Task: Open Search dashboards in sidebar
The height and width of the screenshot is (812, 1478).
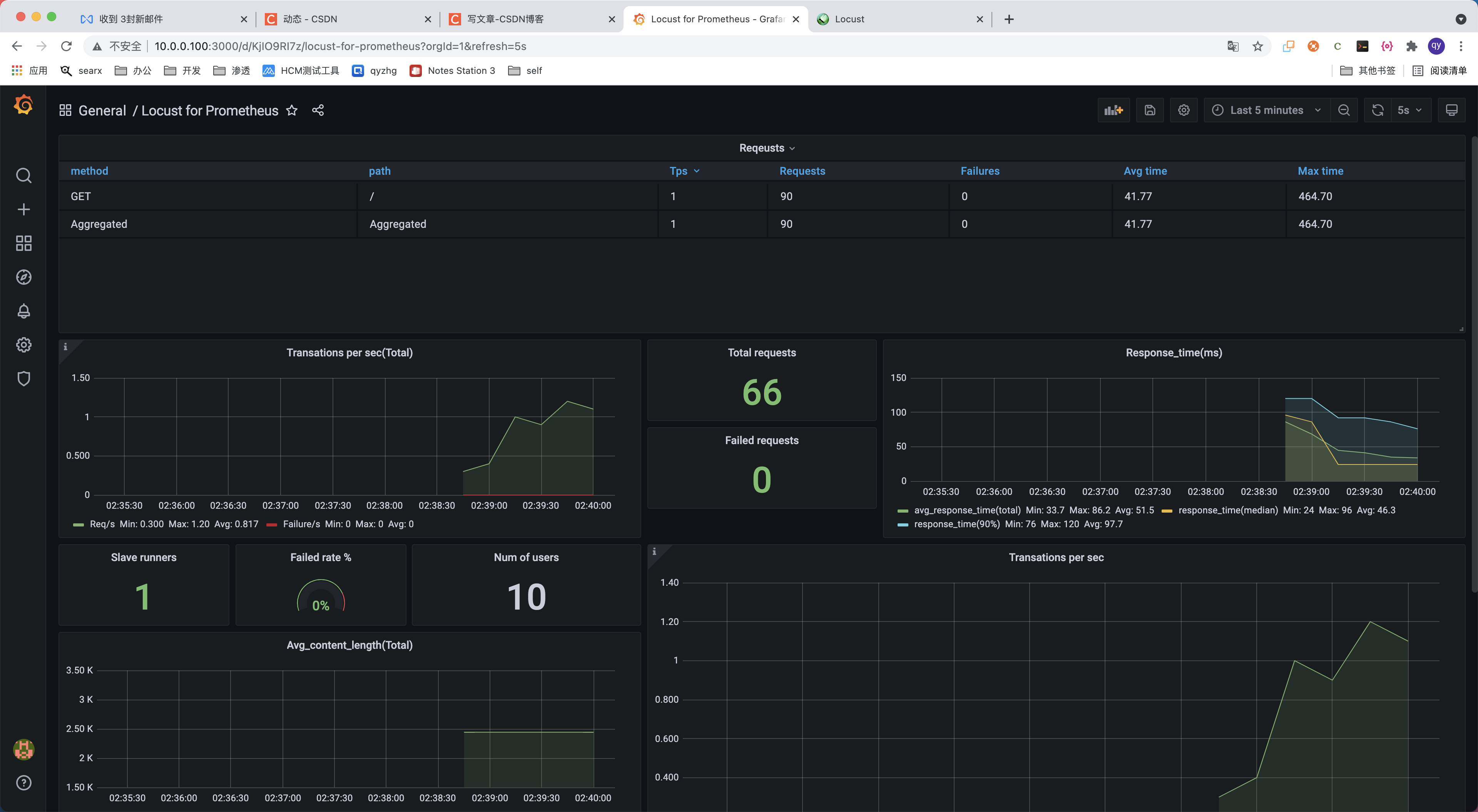Action: click(23, 175)
